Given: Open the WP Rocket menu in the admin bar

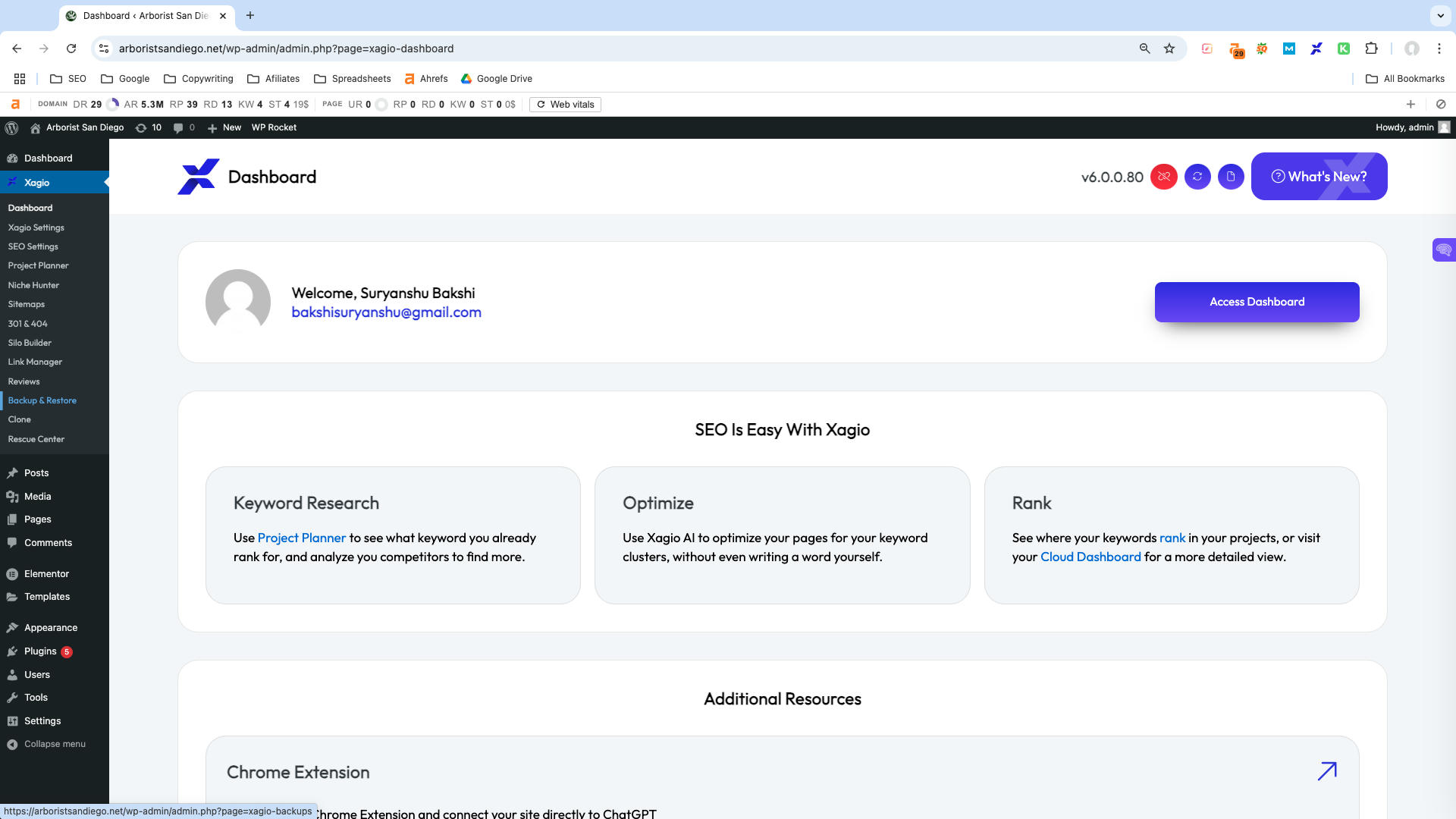Looking at the screenshot, I should click(274, 127).
